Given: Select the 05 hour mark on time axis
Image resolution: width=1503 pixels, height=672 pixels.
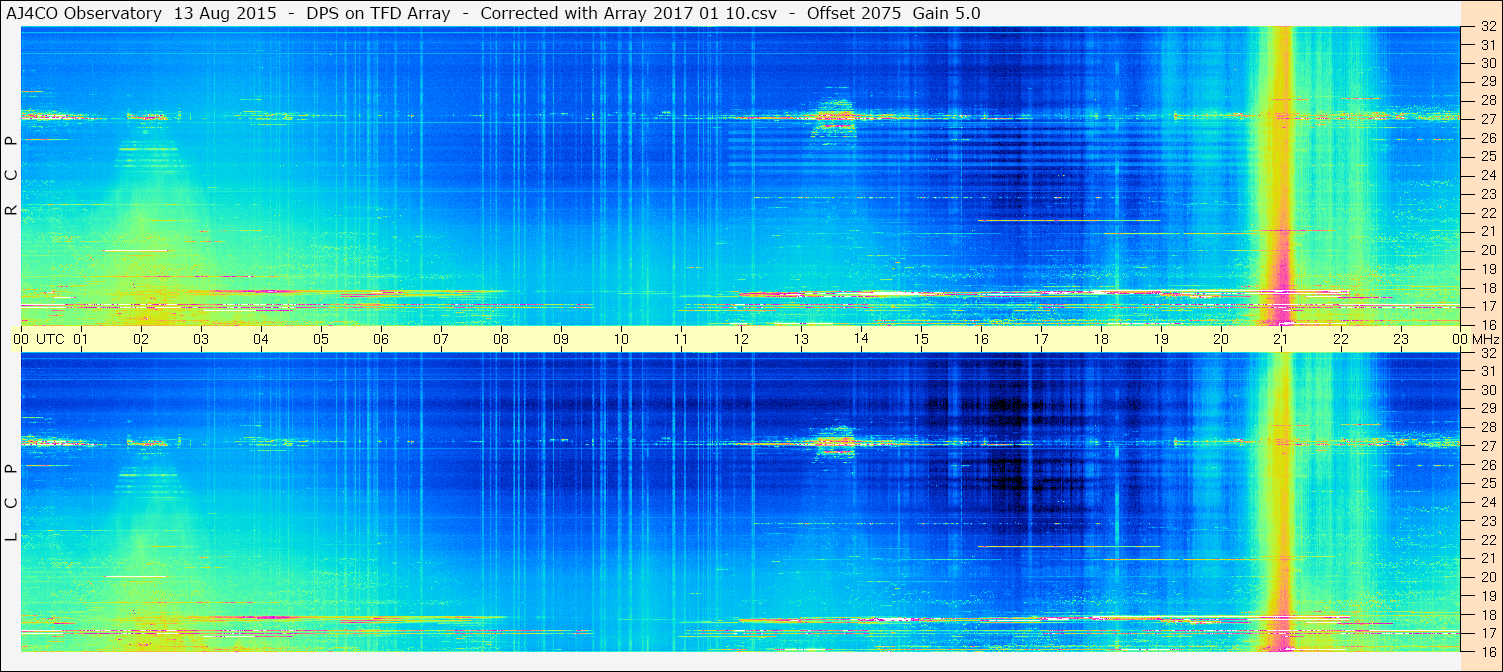Looking at the screenshot, I should [x=321, y=339].
